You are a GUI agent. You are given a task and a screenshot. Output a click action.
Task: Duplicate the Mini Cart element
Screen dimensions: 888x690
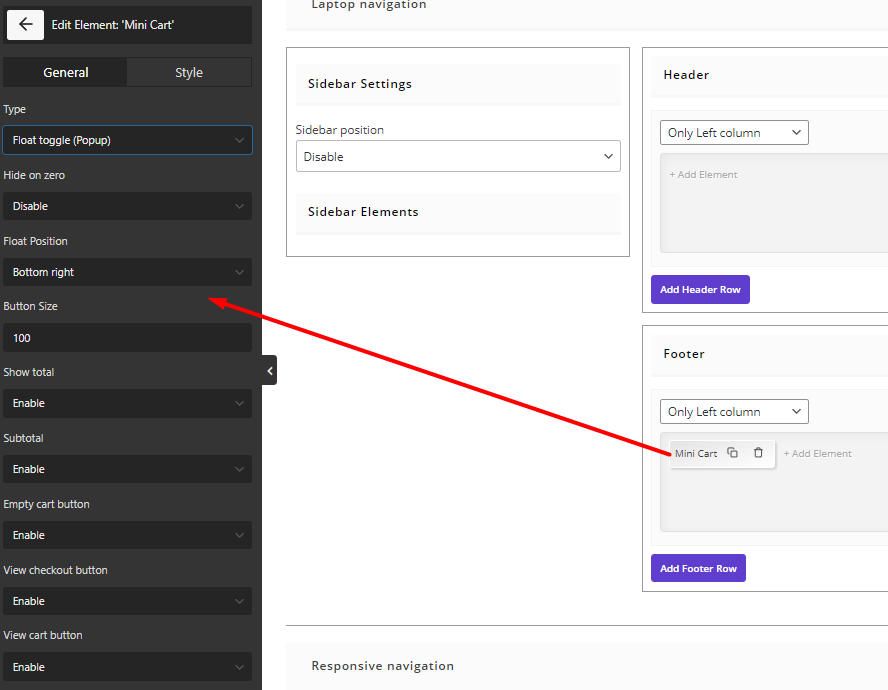[732, 453]
